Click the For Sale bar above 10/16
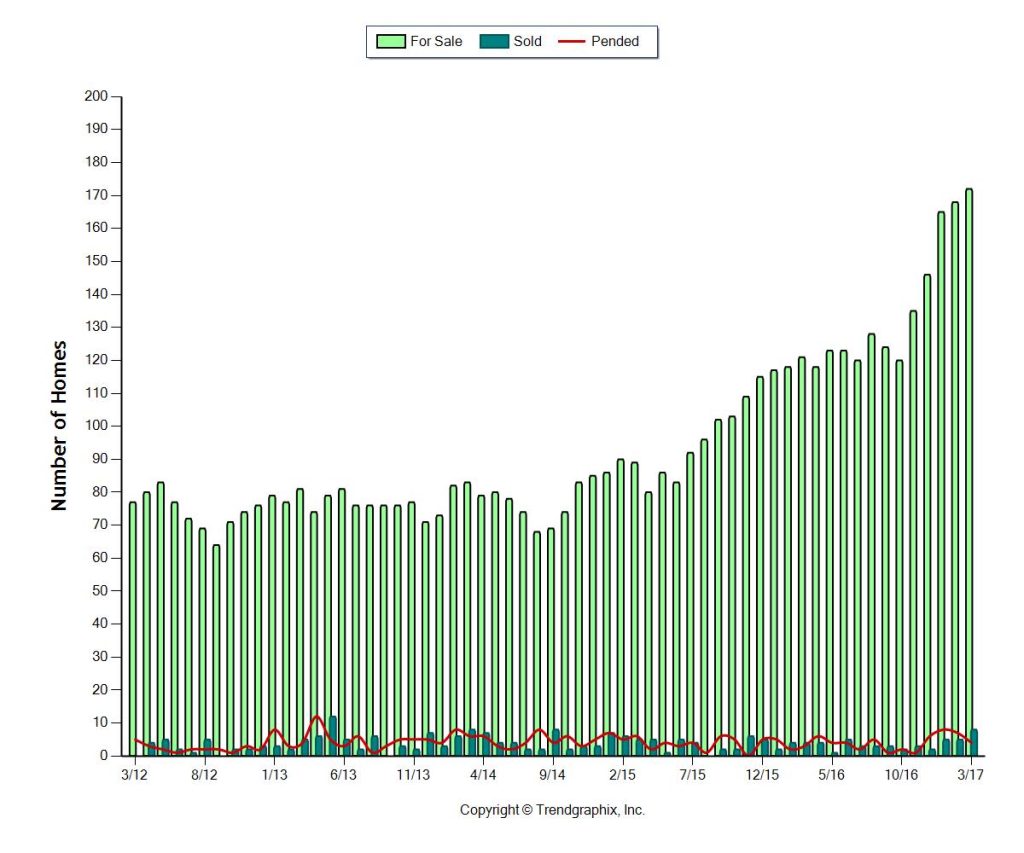1024x853 pixels. pos(899,558)
